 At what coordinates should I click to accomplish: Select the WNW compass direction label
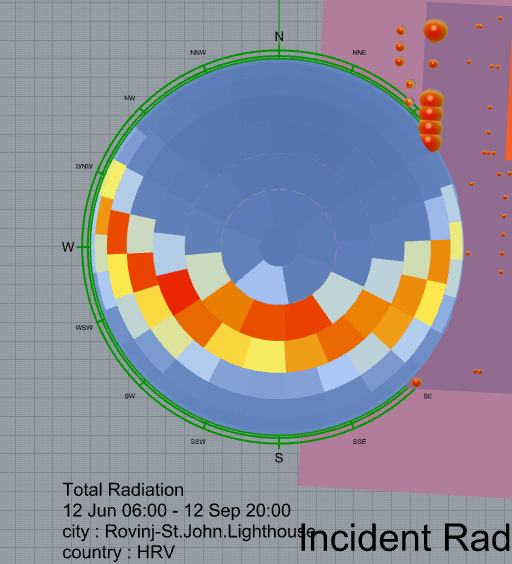tap(84, 167)
